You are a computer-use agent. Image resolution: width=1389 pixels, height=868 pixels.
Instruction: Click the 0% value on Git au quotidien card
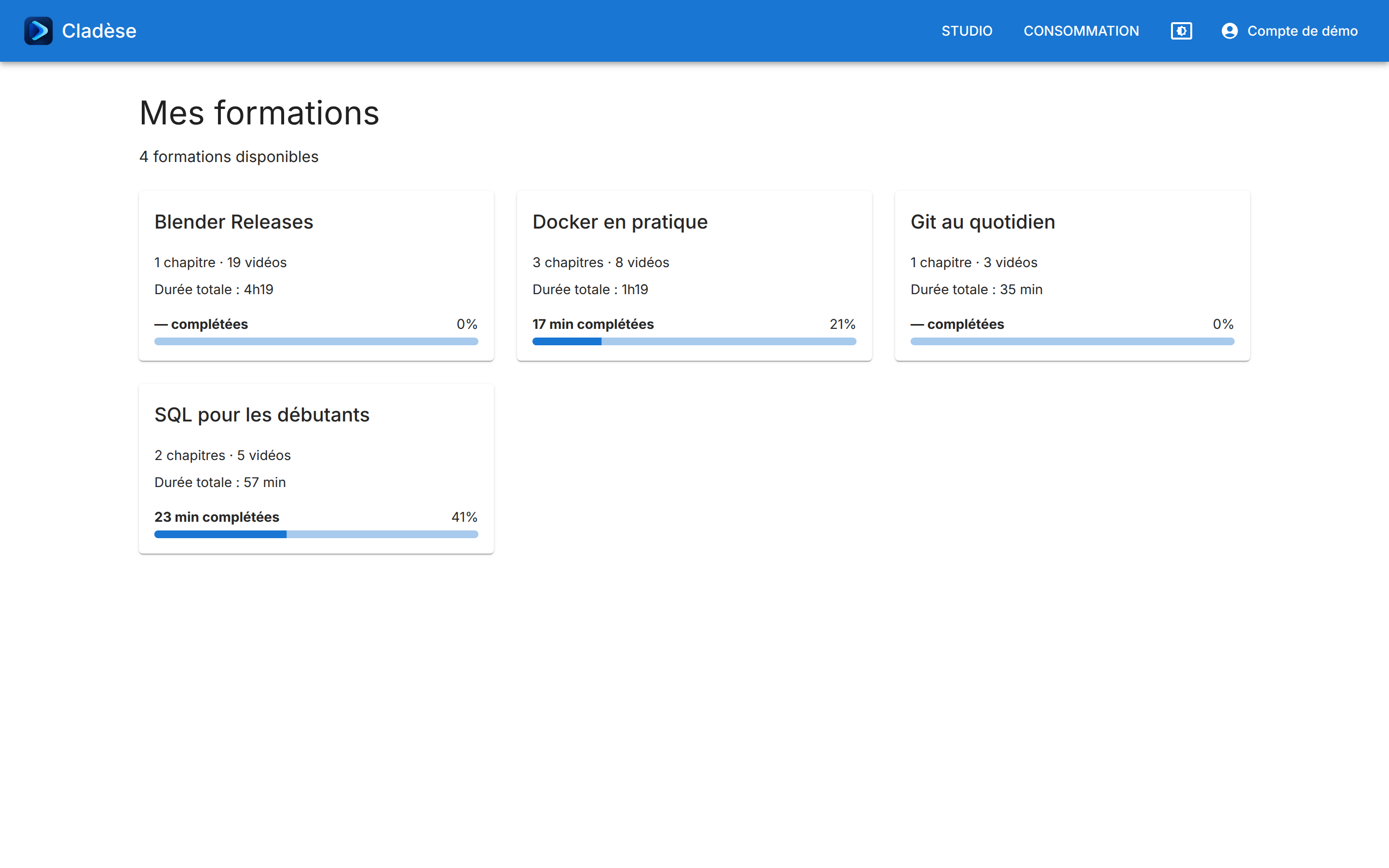pos(1223,325)
